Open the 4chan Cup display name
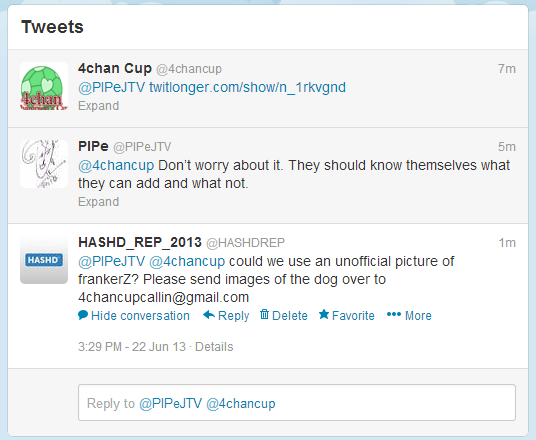The height and width of the screenshot is (440, 536). [x=115, y=68]
